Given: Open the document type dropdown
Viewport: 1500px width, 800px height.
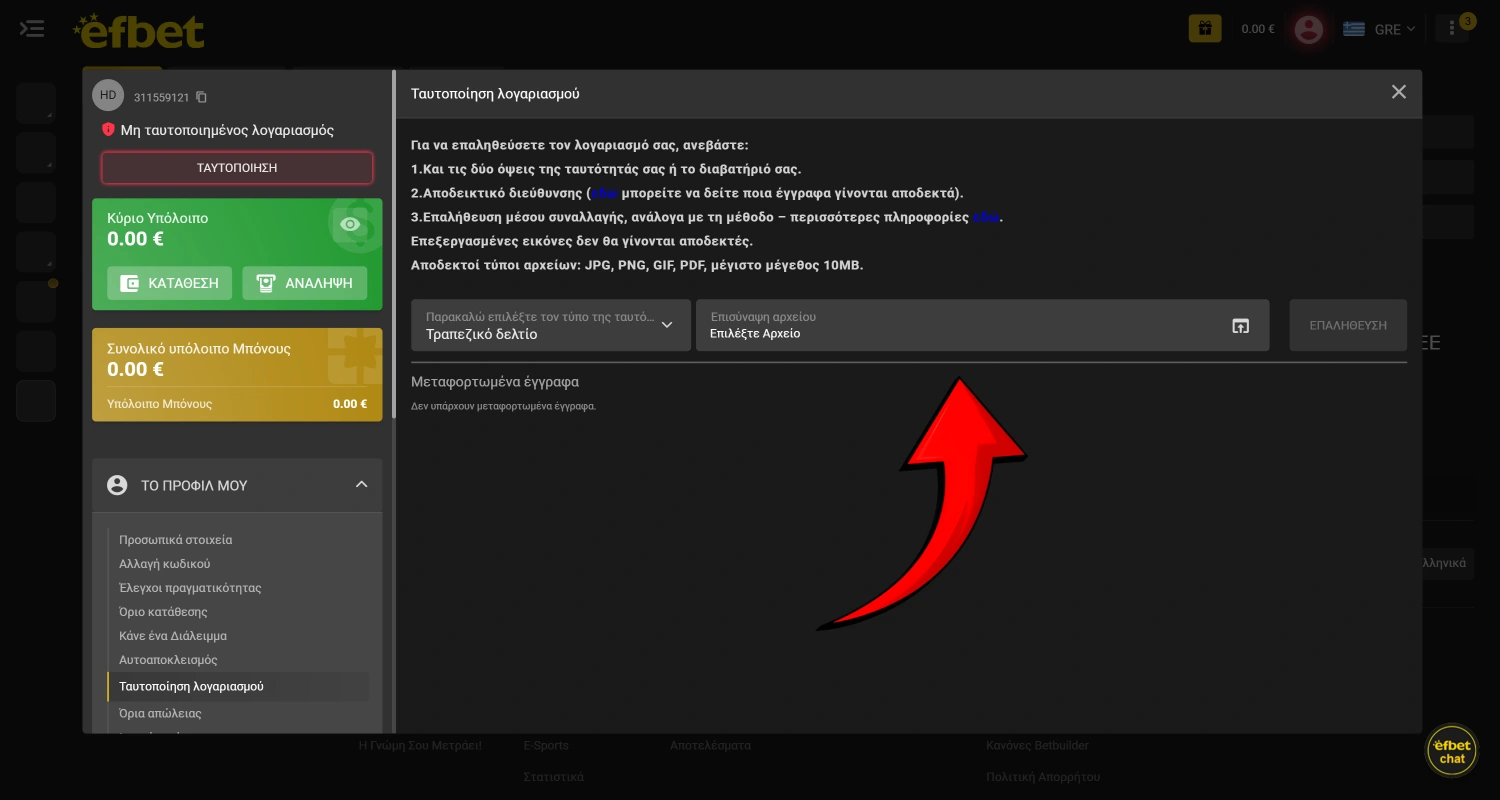Looking at the screenshot, I should click(550, 325).
